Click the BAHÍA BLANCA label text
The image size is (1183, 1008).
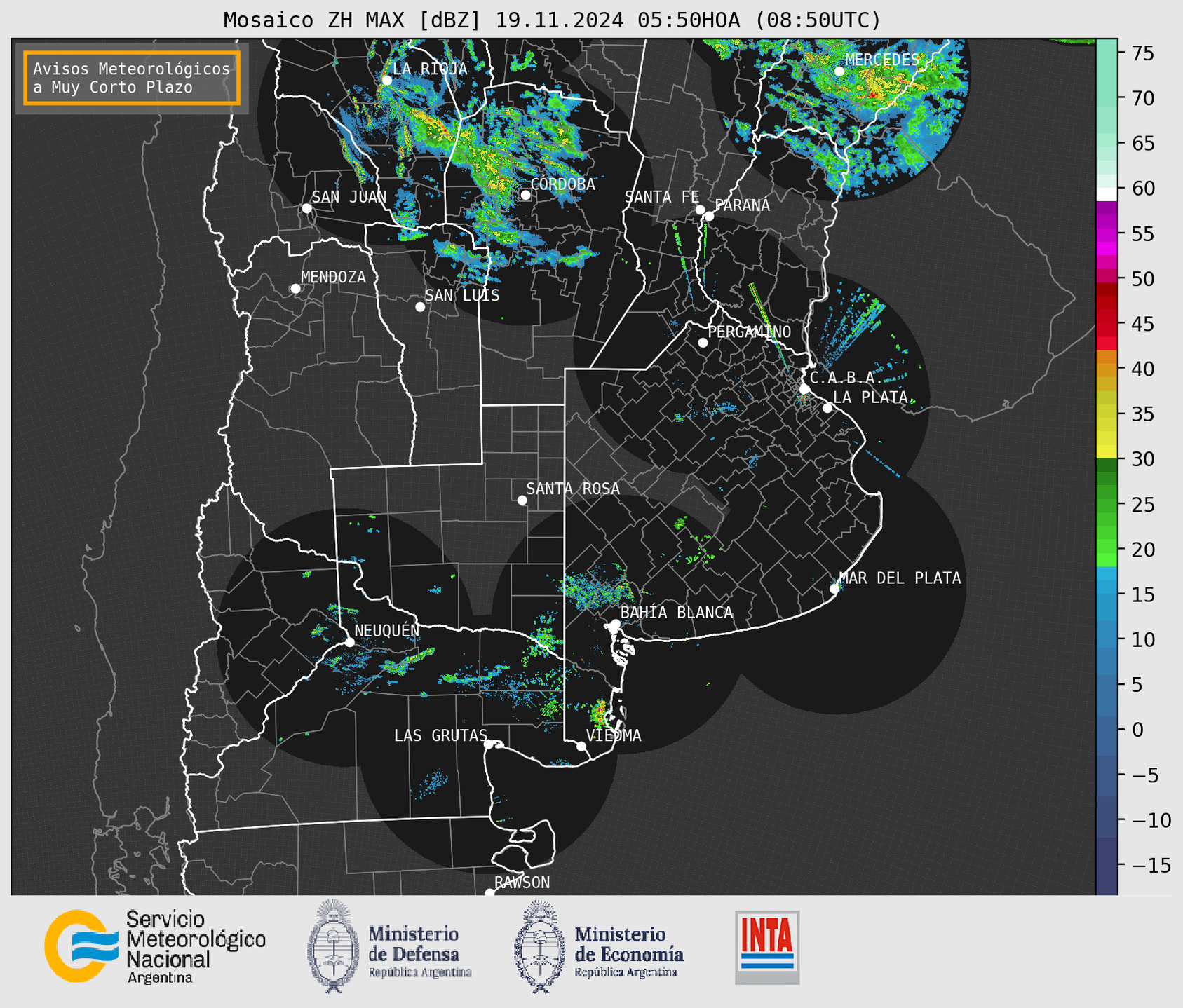(x=677, y=612)
